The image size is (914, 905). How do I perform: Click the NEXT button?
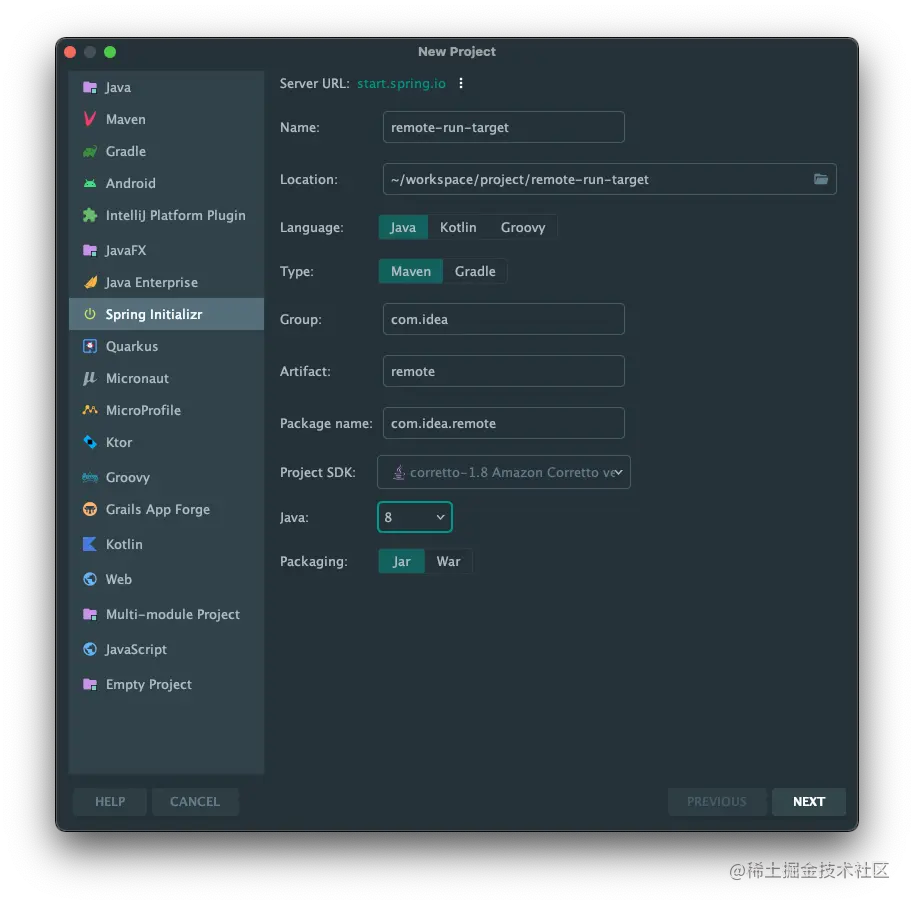pos(808,802)
